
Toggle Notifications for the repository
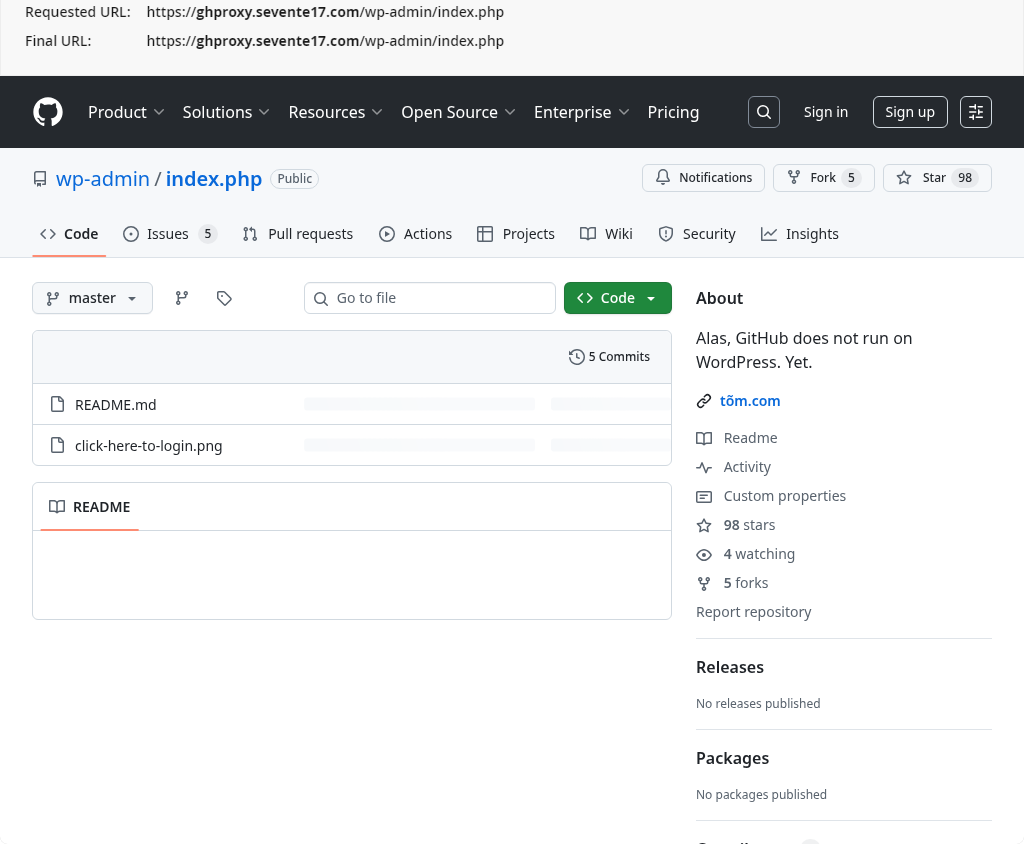click(703, 178)
